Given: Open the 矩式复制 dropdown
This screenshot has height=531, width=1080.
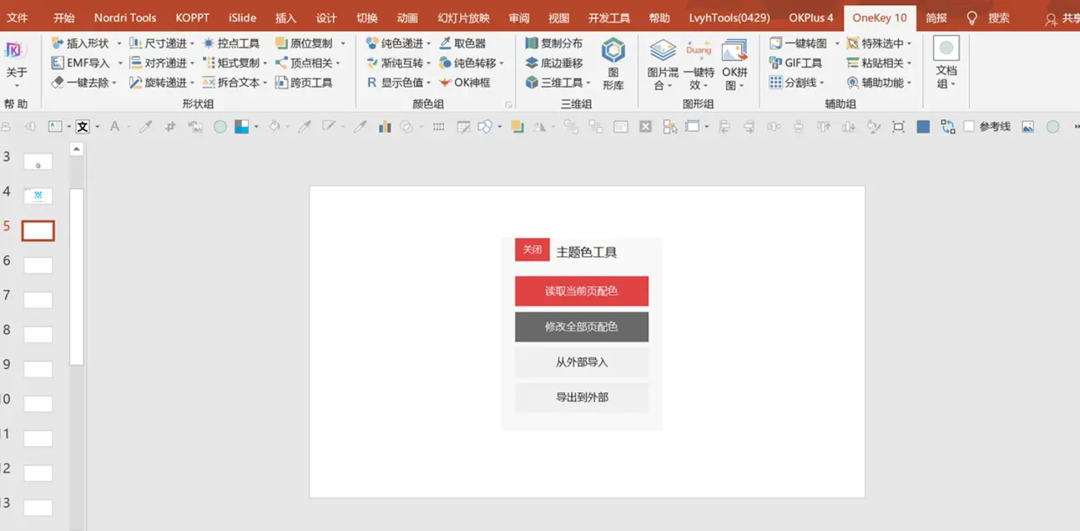Looking at the screenshot, I should (265, 63).
